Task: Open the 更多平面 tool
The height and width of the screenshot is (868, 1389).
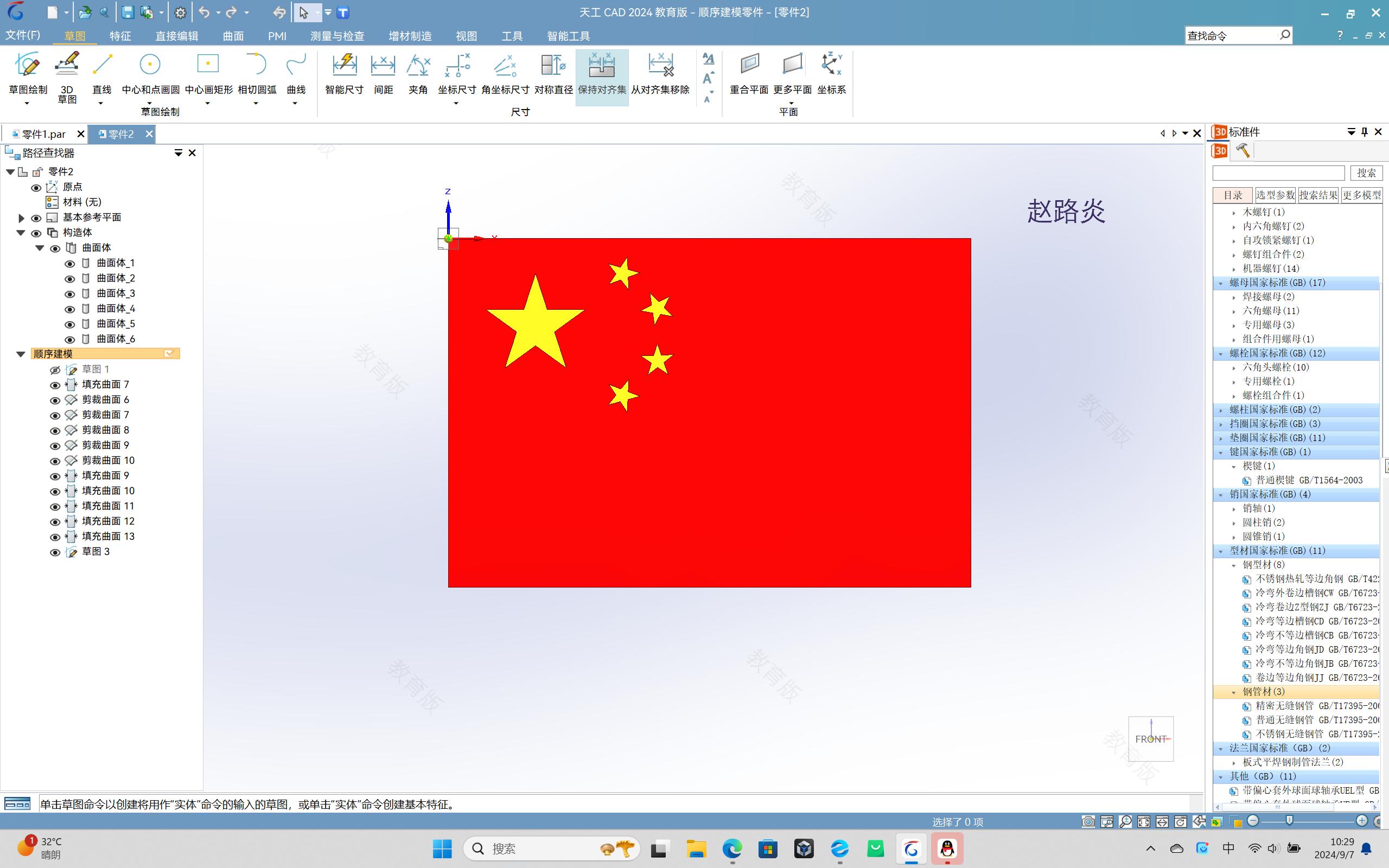Action: 792,73
